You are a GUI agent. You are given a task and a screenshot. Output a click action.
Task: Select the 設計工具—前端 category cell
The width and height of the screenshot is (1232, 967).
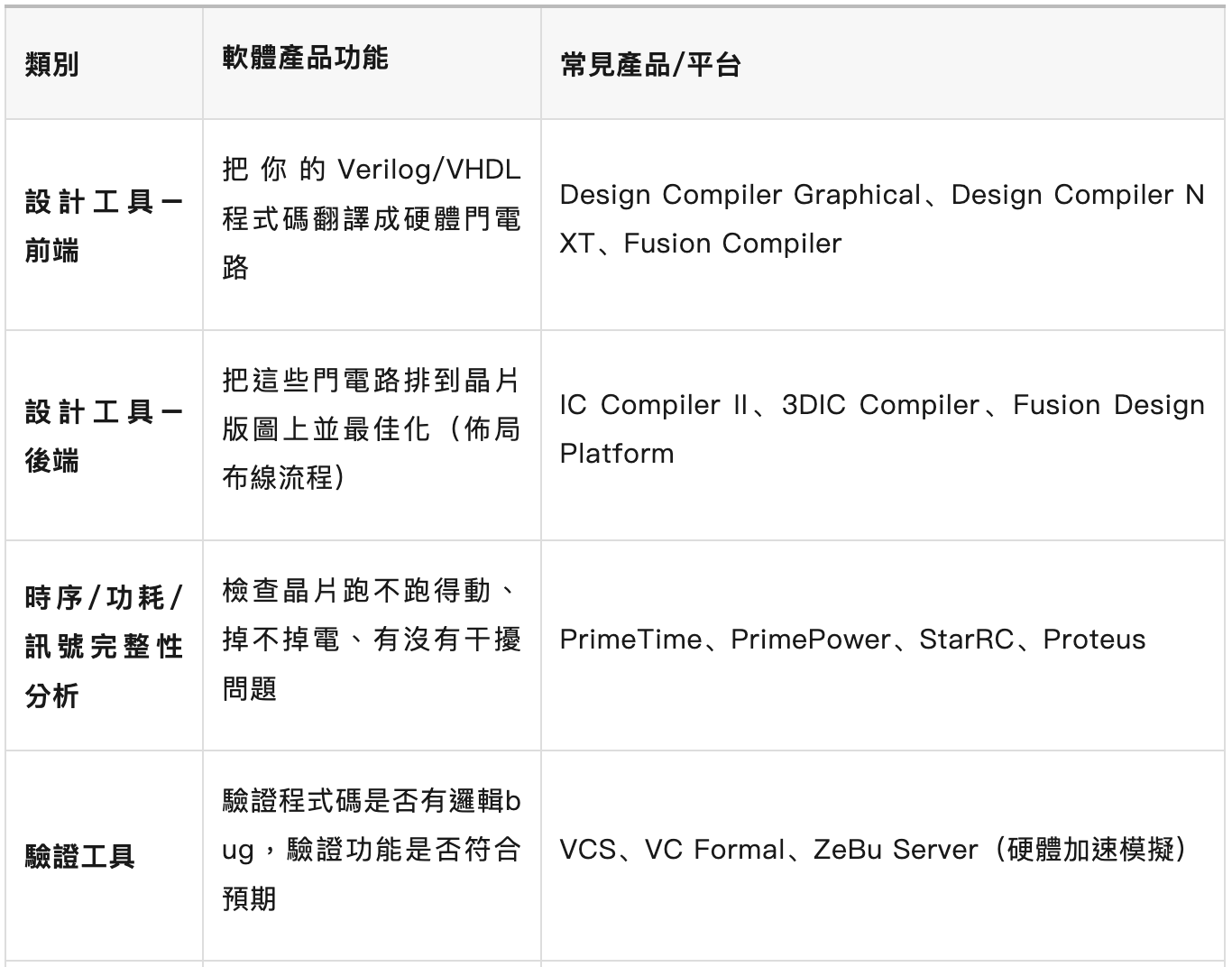pyautogui.click(x=103, y=226)
